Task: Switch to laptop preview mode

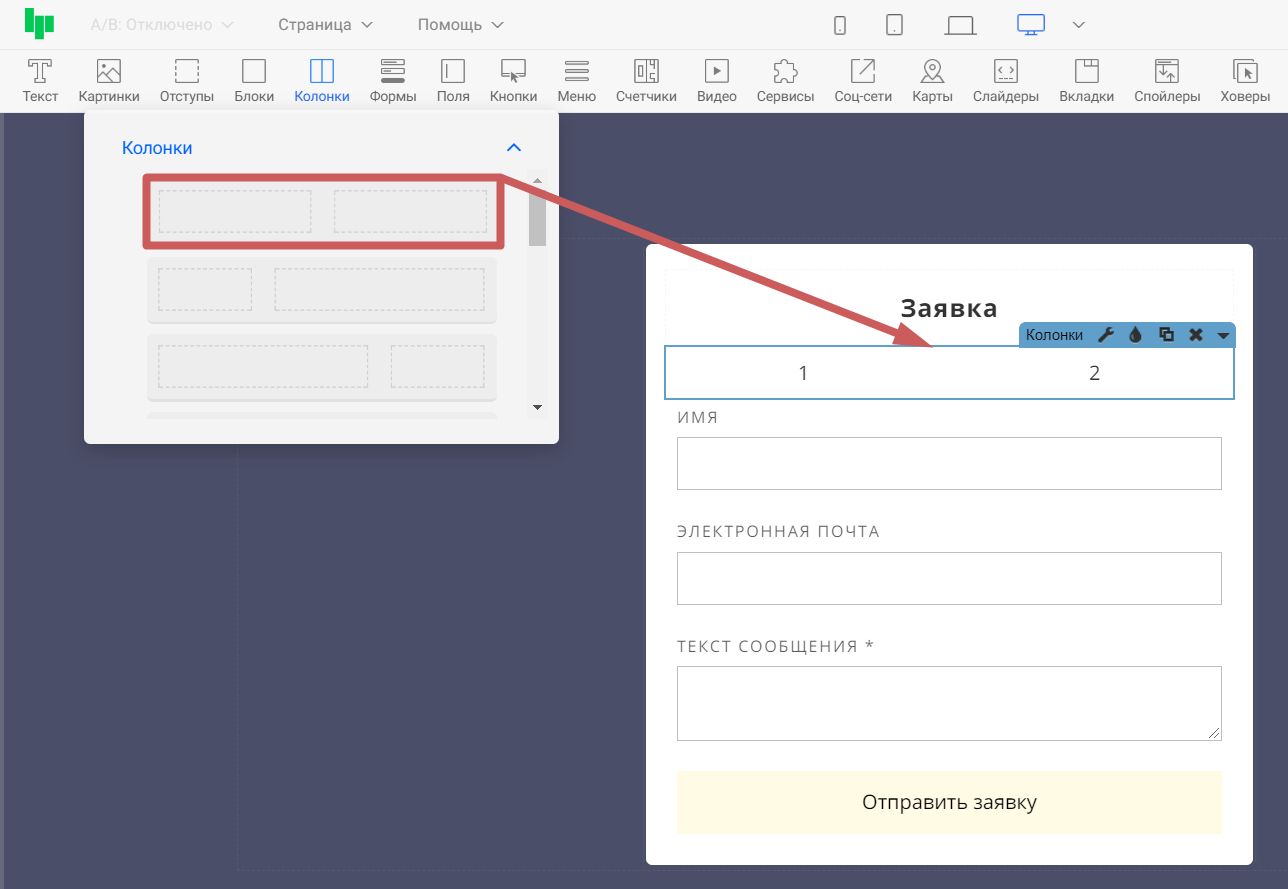Action: tap(960, 25)
